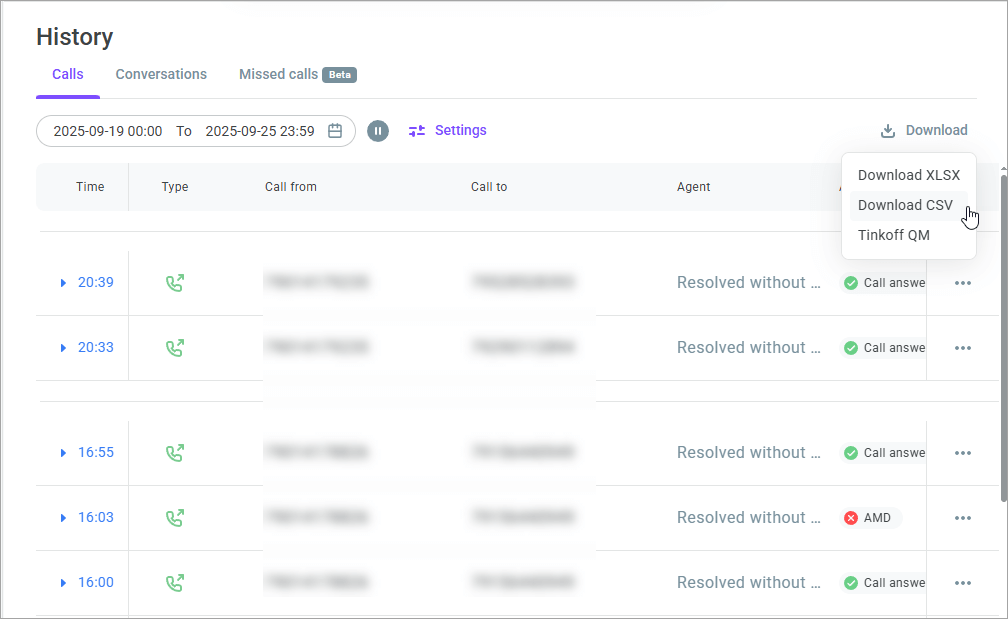The width and height of the screenshot is (1008, 619).
Task: Click the Download button
Action: 923,130
